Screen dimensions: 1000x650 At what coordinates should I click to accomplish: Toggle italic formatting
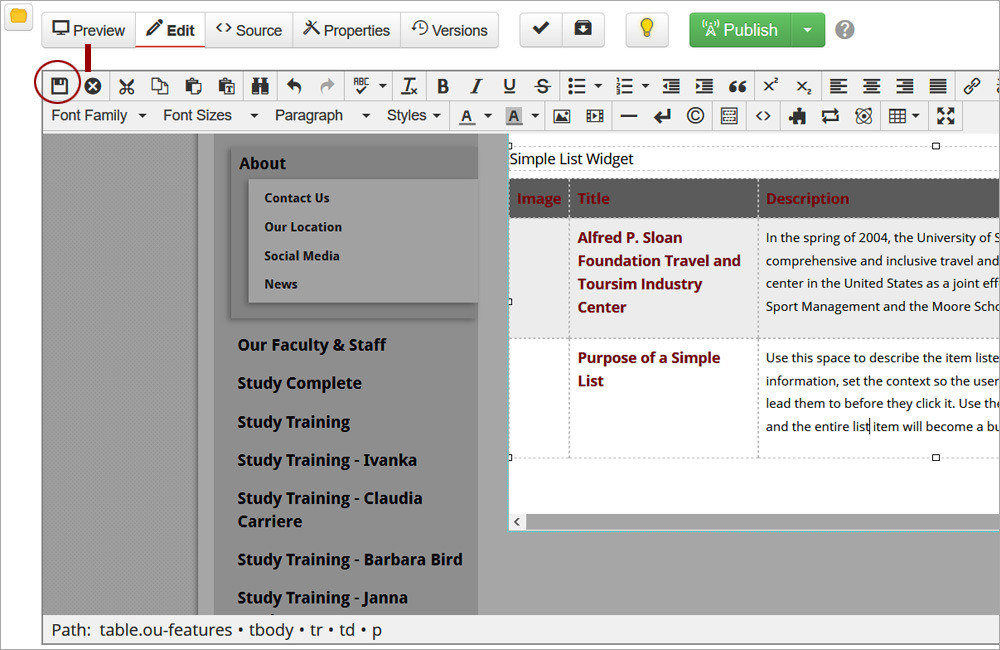(476, 86)
